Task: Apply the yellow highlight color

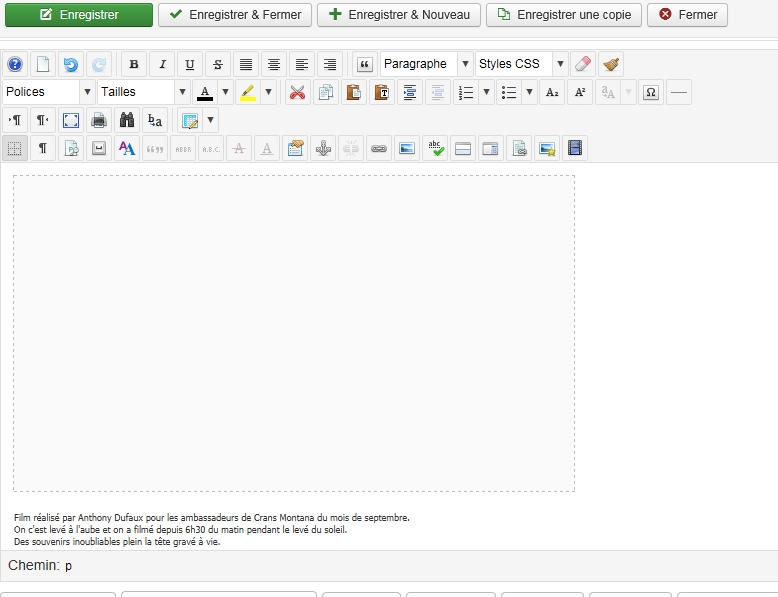Action: coord(248,92)
